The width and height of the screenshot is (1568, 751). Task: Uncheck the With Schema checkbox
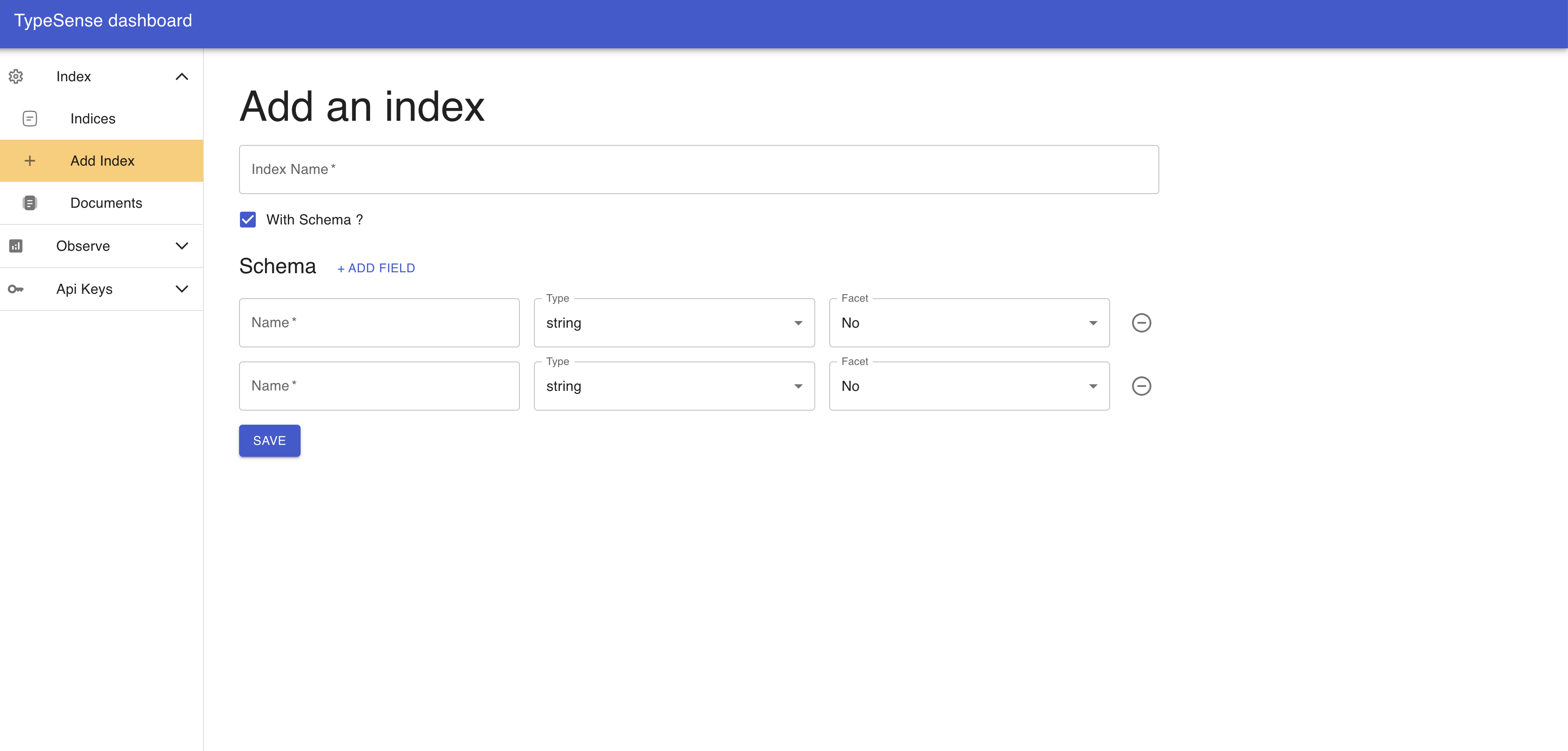click(248, 220)
